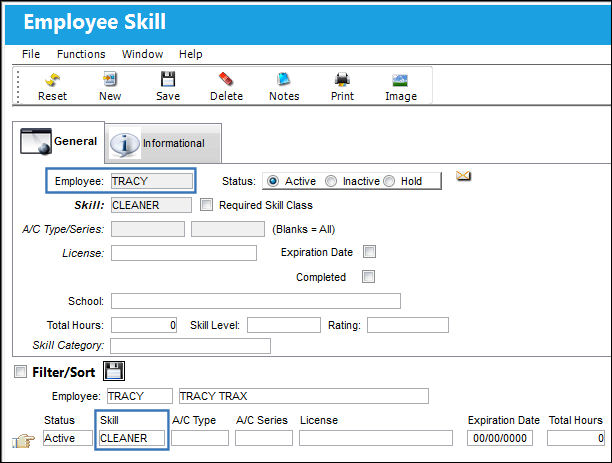Click the Filter Employee field showing TRACY
Image resolution: width=612 pixels, height=463 pixels.
[x=140, y=396]
